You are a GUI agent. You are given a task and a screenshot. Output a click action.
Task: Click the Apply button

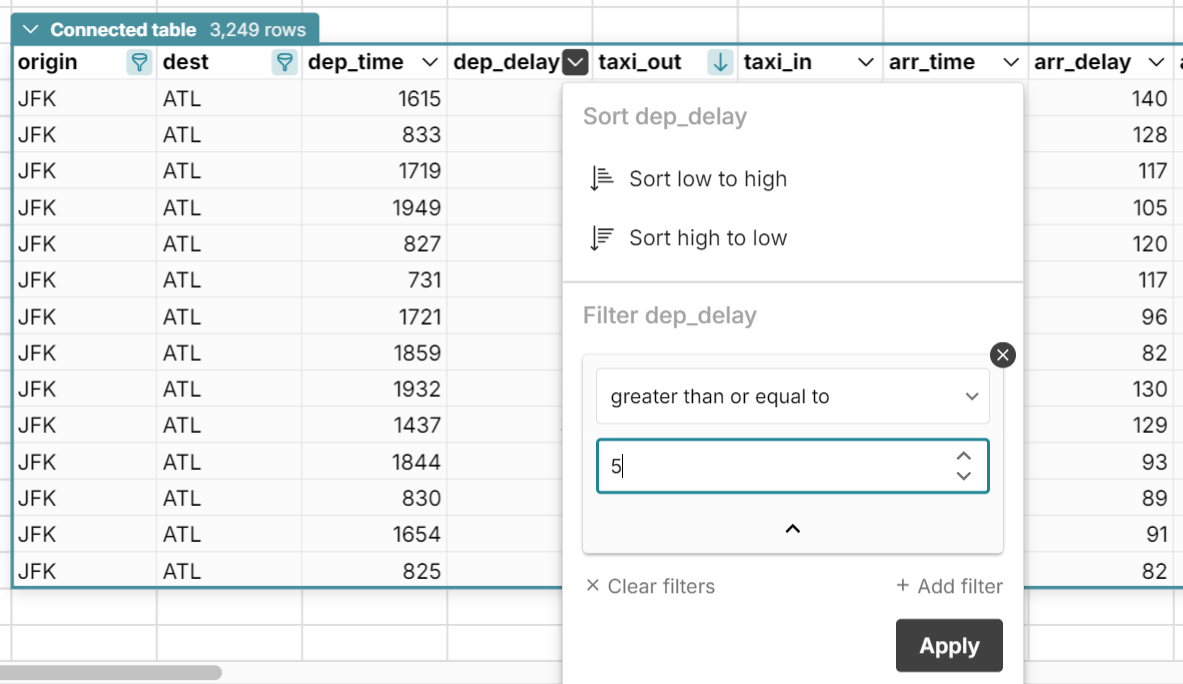[948, 645]
